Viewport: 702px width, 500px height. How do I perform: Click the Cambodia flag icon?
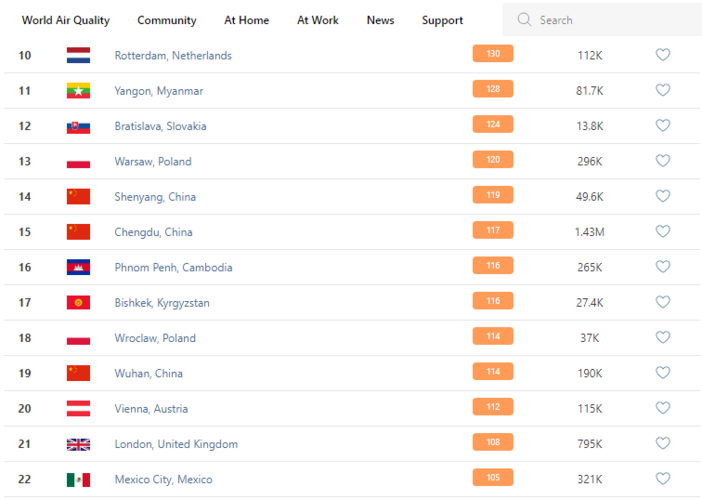click(78, 267)
